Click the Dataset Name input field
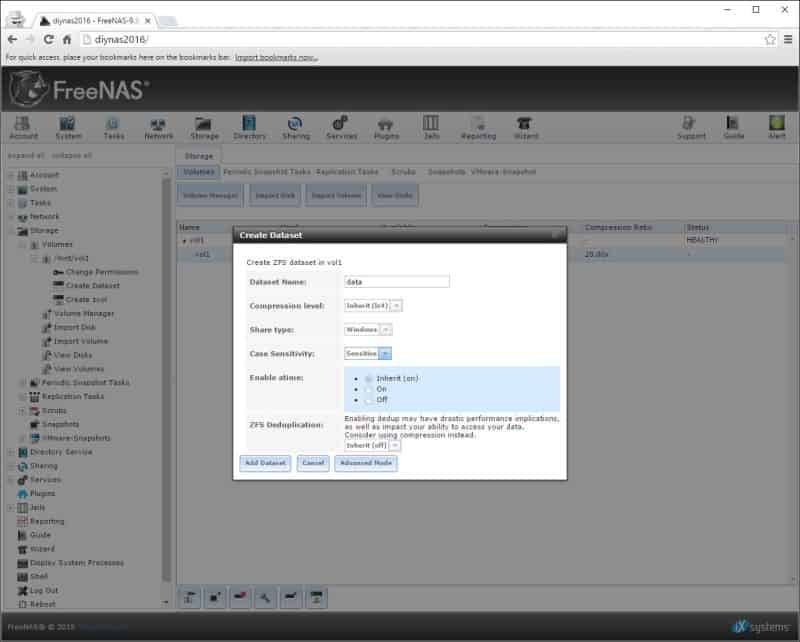 (396, 282)
